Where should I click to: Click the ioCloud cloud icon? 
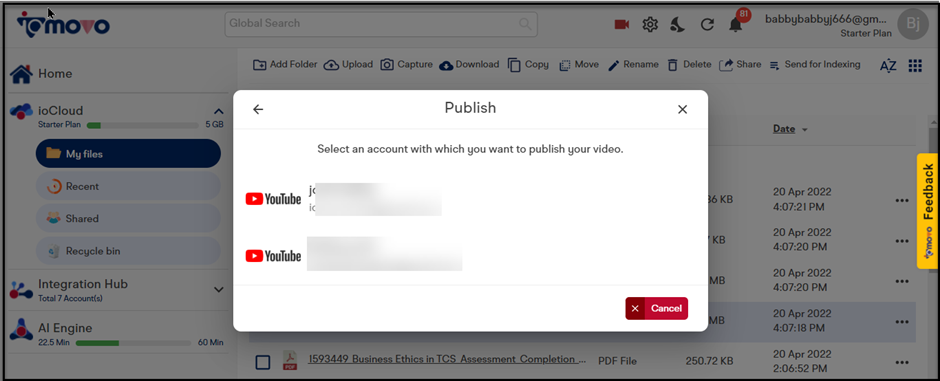22,111
